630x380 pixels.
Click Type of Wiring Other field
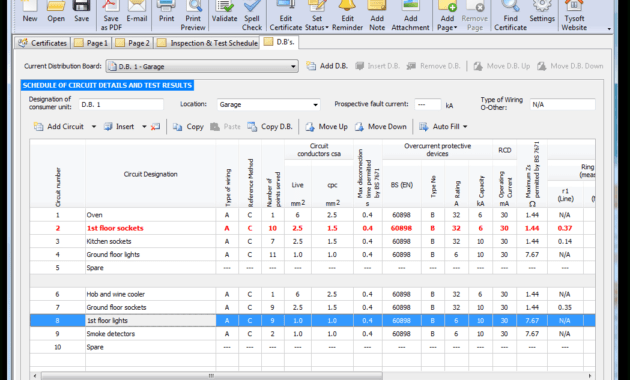pos(562,104)
